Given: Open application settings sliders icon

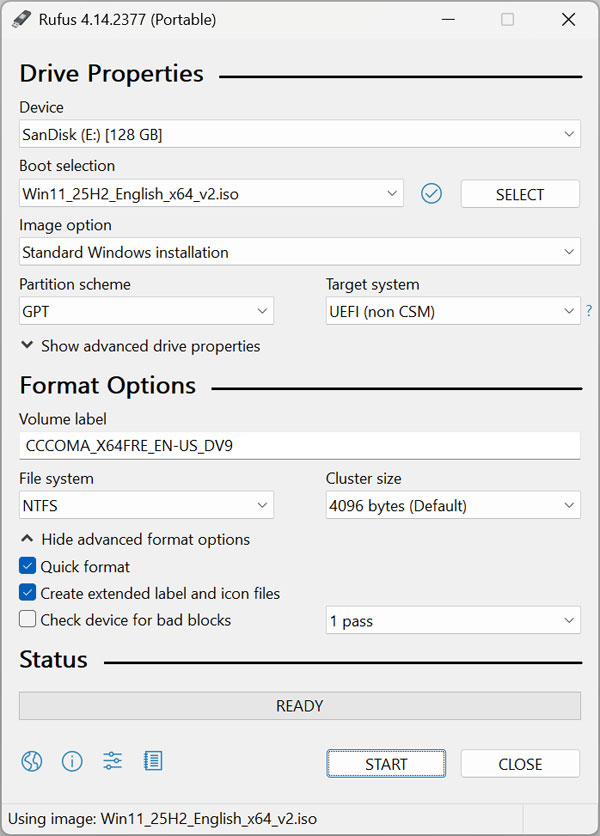Looking at the screenshot, I should [x=113, y=761].
